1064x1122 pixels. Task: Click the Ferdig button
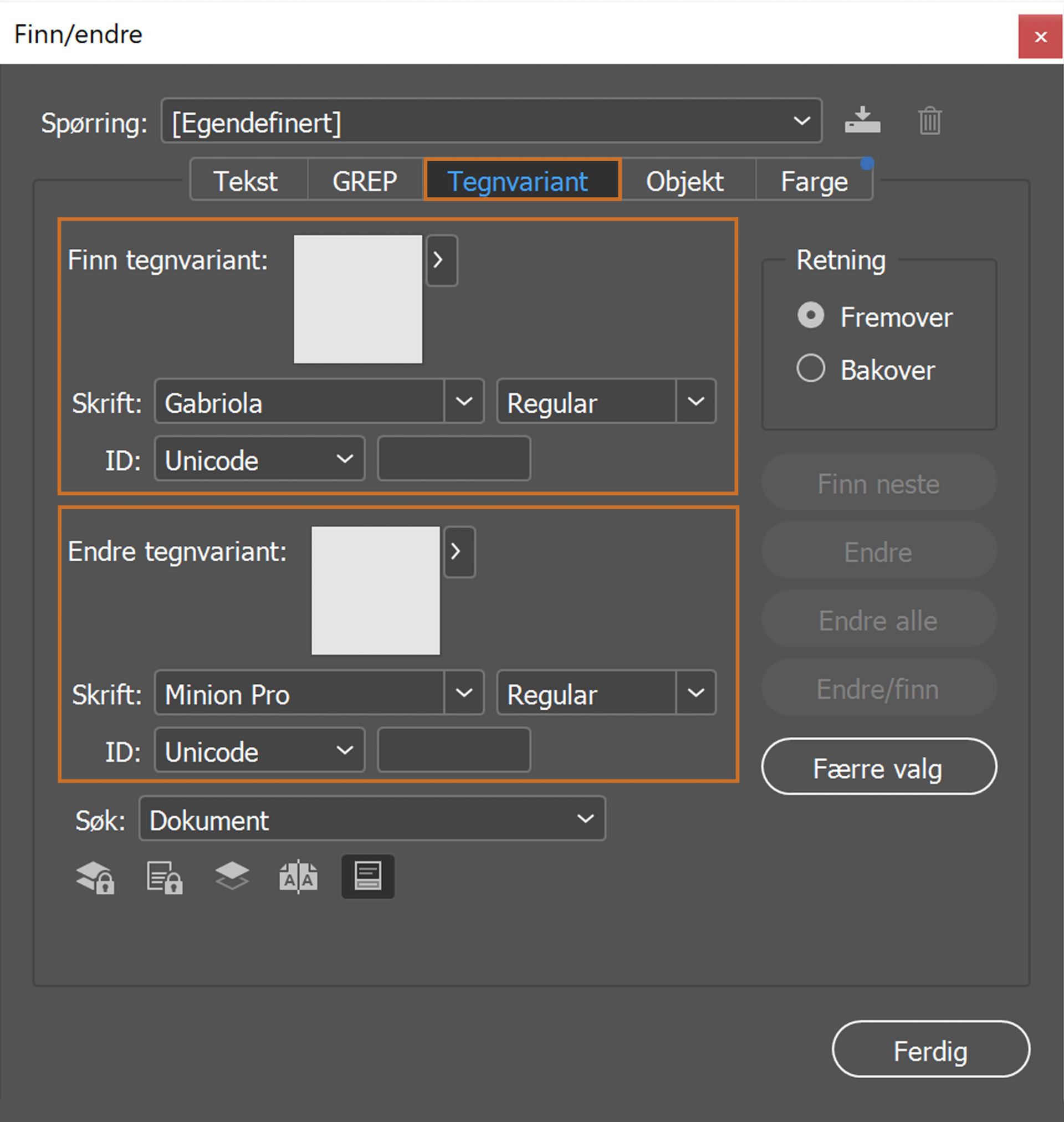[930, 1049]
